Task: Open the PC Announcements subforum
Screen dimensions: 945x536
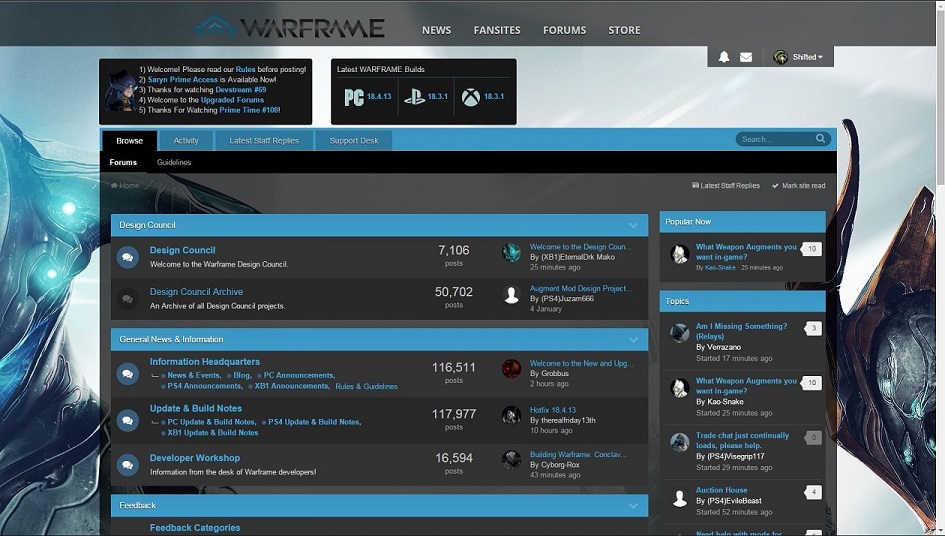Action: [298, 375]
